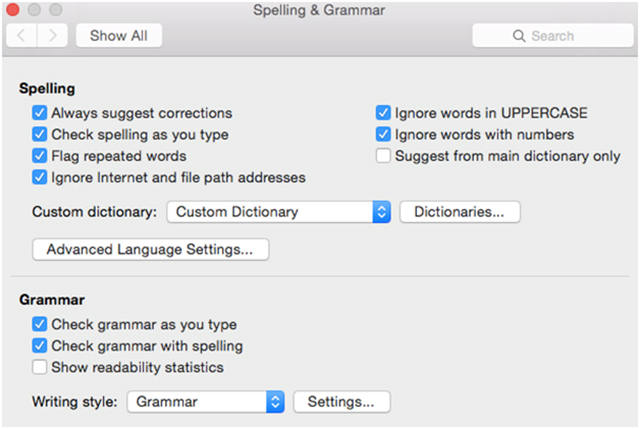Click the Spelling section heading
Image resolution: width=640 pixels, height=429 pixels.
[x=47, y=89]
